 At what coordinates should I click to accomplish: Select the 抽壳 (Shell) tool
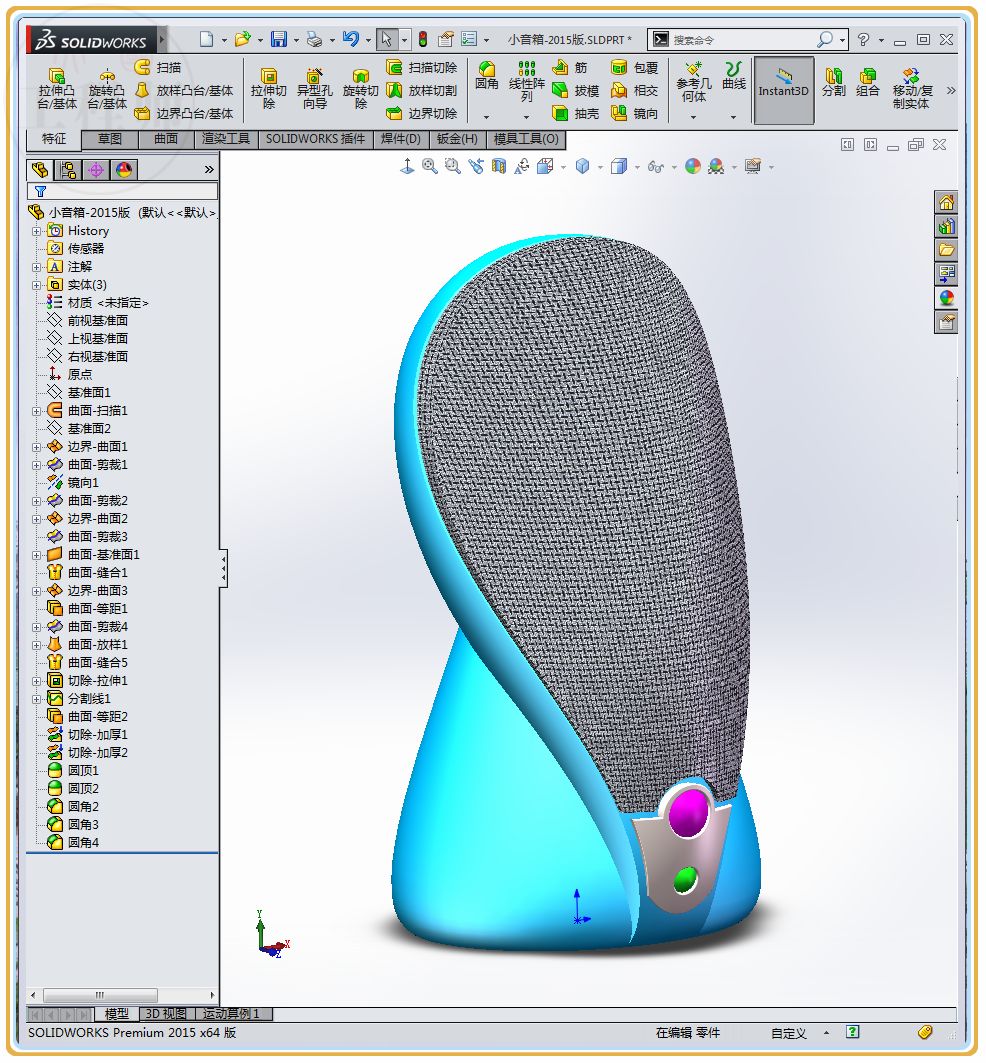tap(578, 113)
